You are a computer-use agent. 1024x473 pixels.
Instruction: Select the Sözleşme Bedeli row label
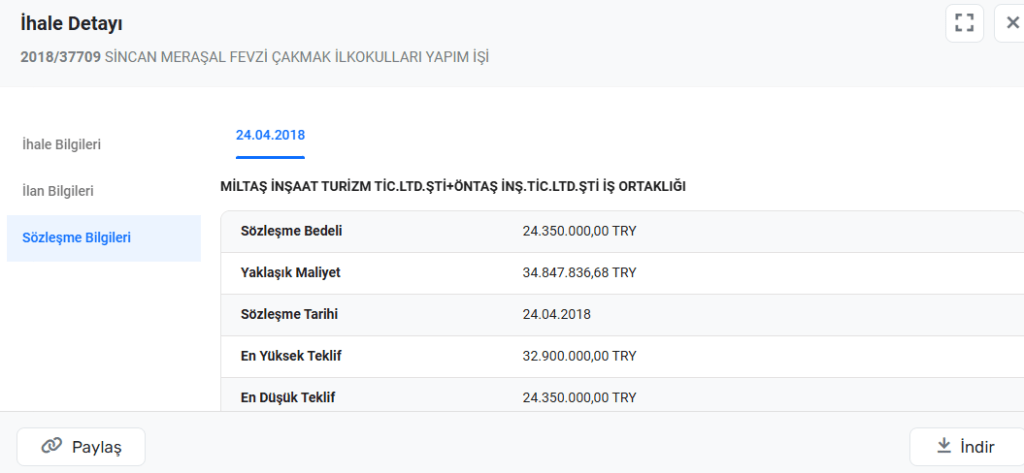tap(292, 231)
